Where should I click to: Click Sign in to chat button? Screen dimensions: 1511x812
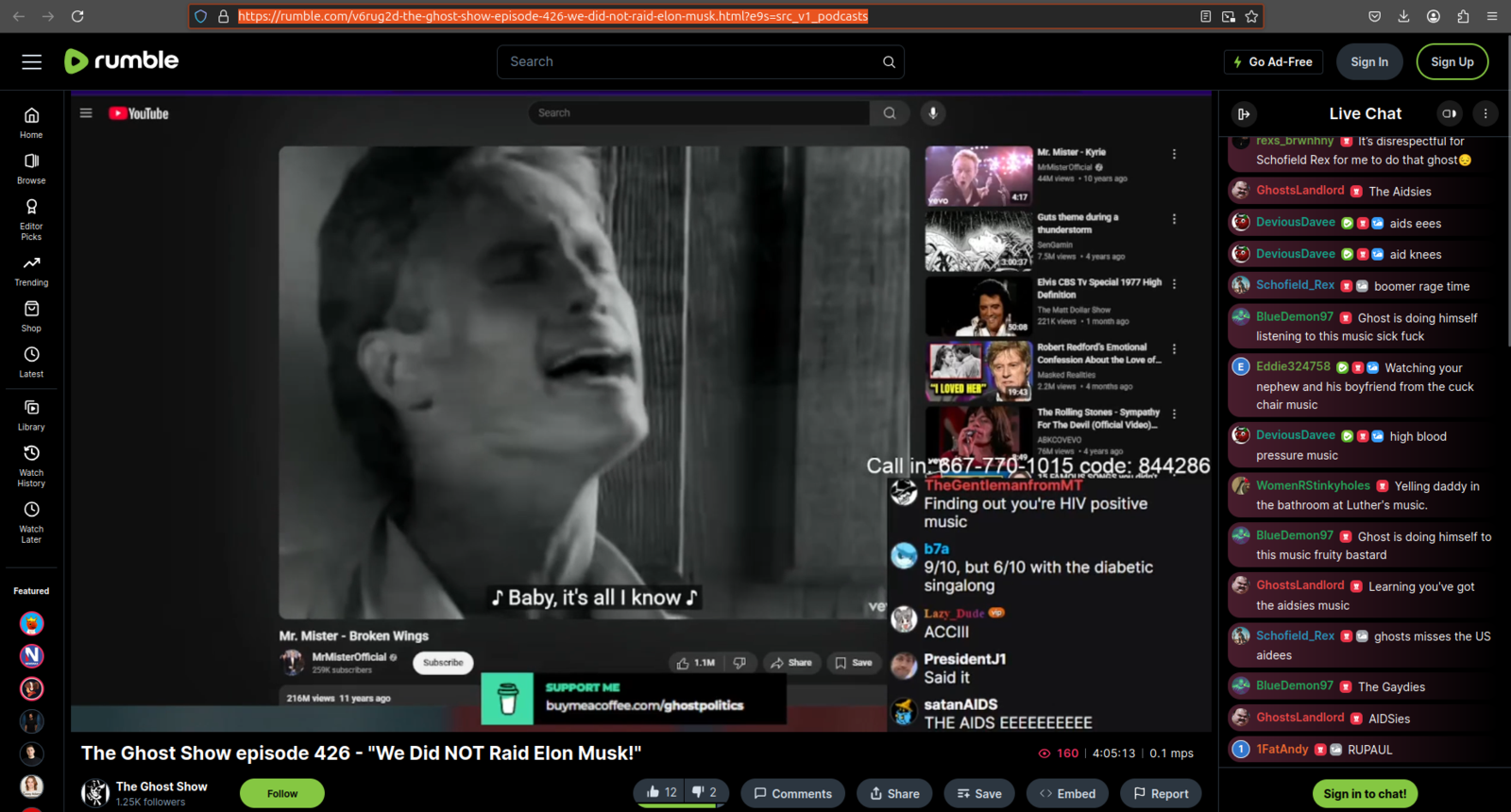[x=1365, y=793]
